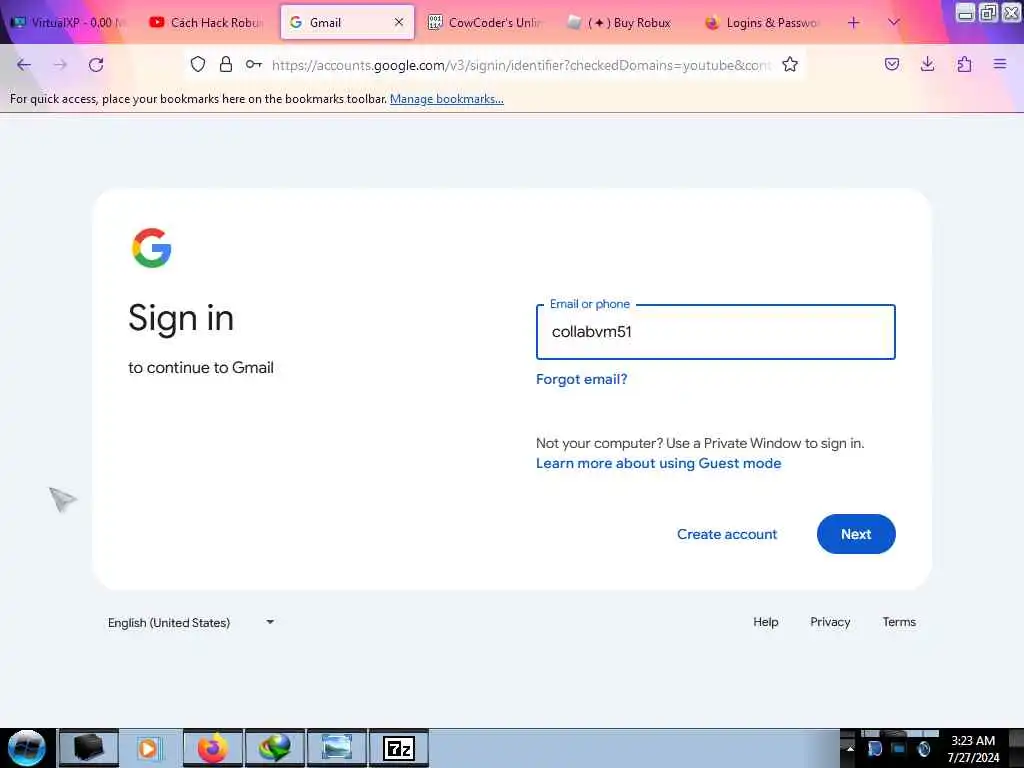Image resolution: width=1024 pixels, height=768 pixels.
Task: Switch to Logins & Passwords tab
Action: (x=762, y=22)
